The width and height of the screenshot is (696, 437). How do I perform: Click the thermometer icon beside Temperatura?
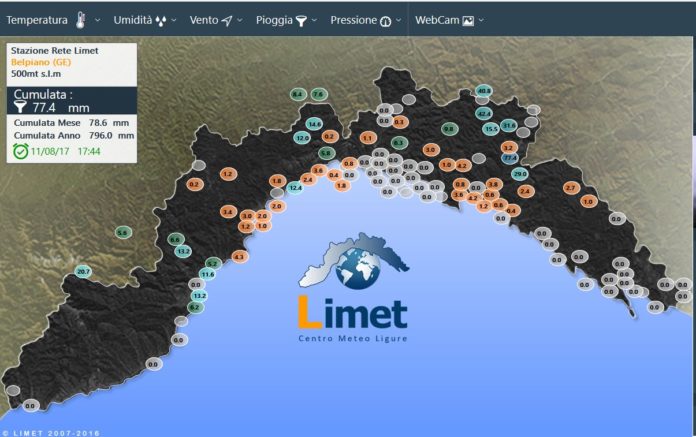pos(80,20)
